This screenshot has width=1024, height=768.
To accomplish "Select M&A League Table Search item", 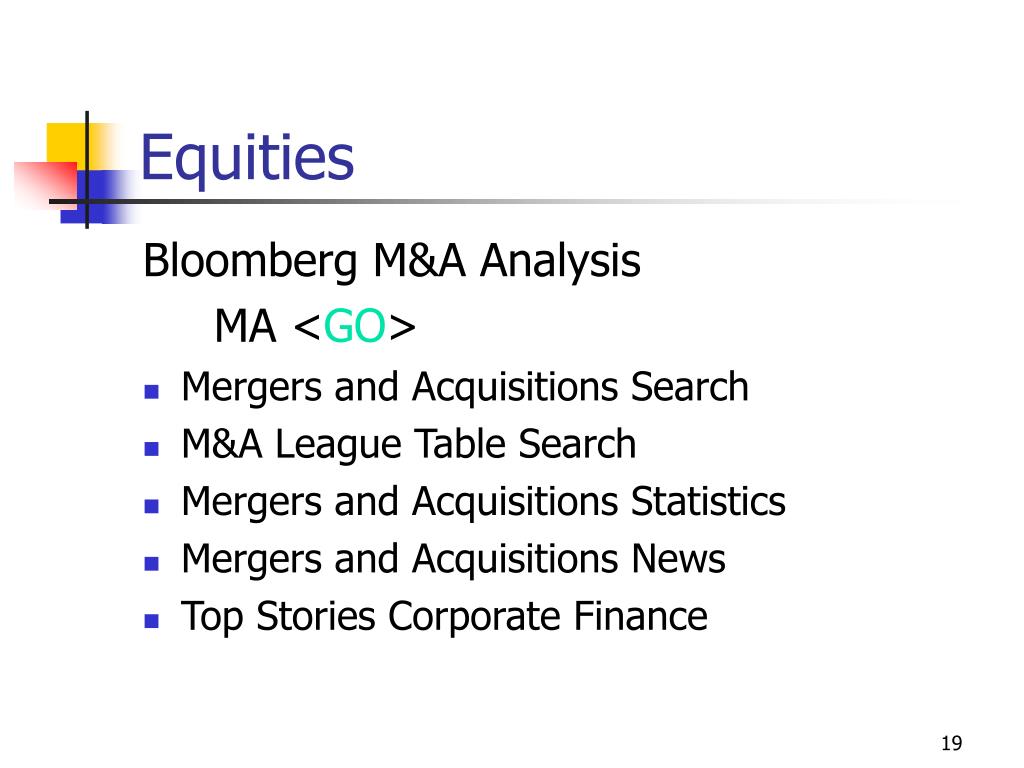I will [x=408, y=444].
